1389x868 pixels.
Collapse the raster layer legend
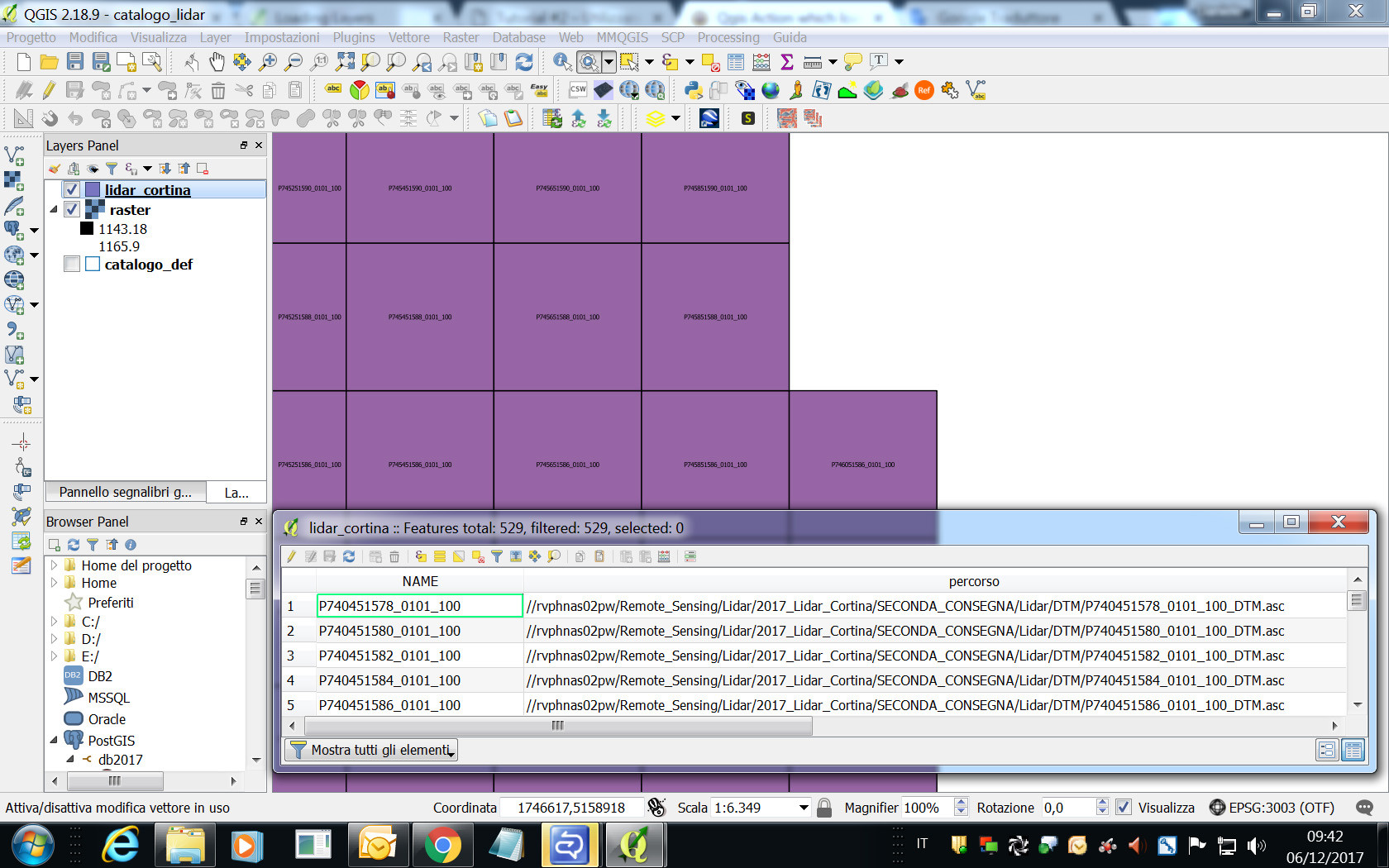(x=54, y=210)
